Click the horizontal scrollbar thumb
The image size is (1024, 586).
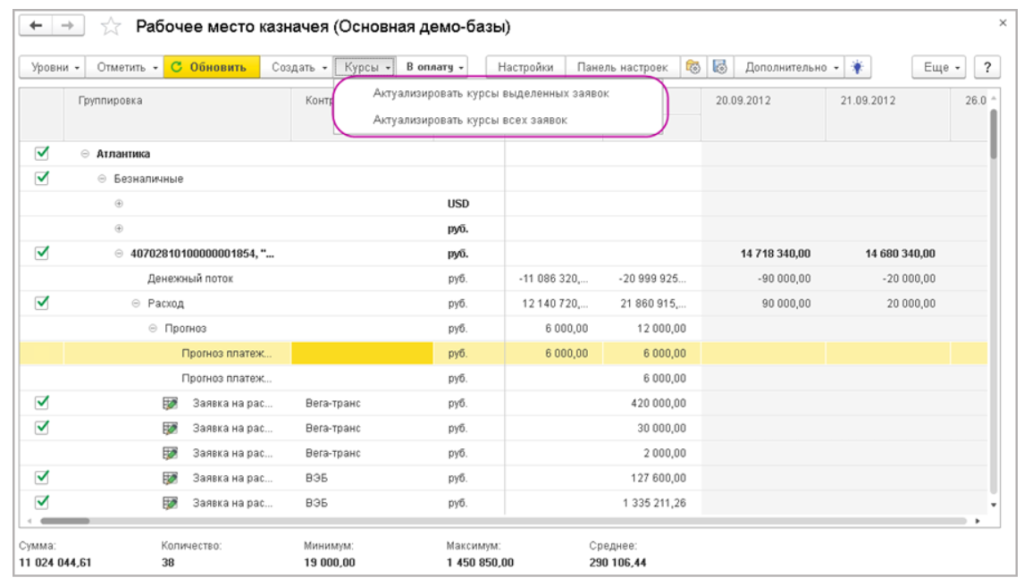click(65, 521)
